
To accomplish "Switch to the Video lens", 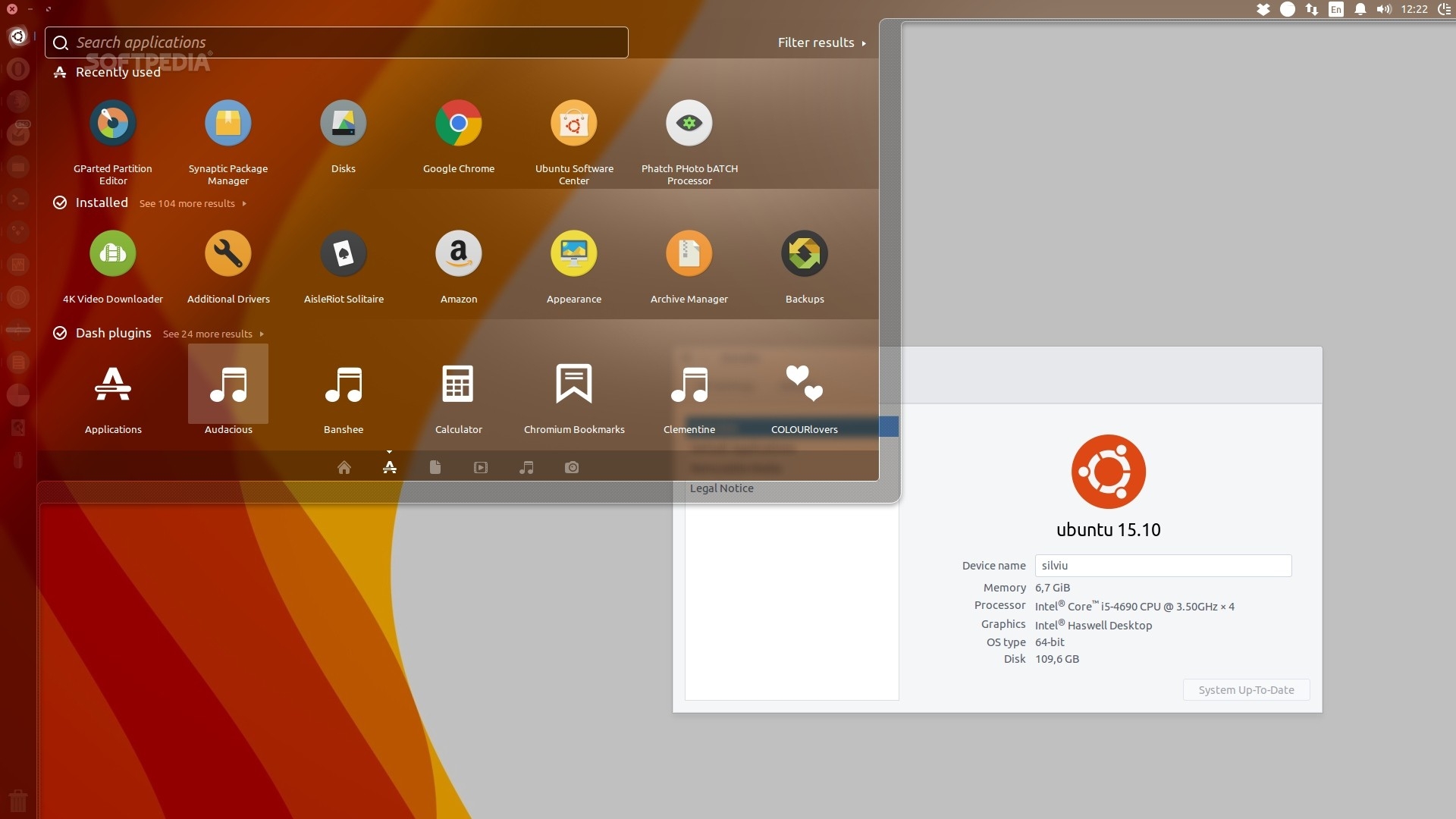I will tap(481, 467).
